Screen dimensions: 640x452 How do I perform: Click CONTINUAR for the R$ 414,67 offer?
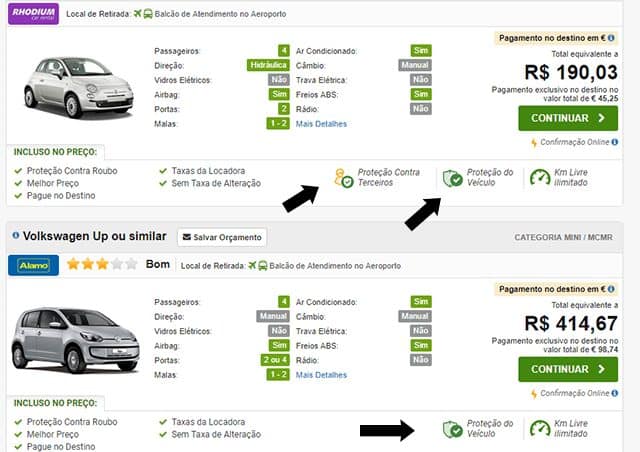point(568,370)
